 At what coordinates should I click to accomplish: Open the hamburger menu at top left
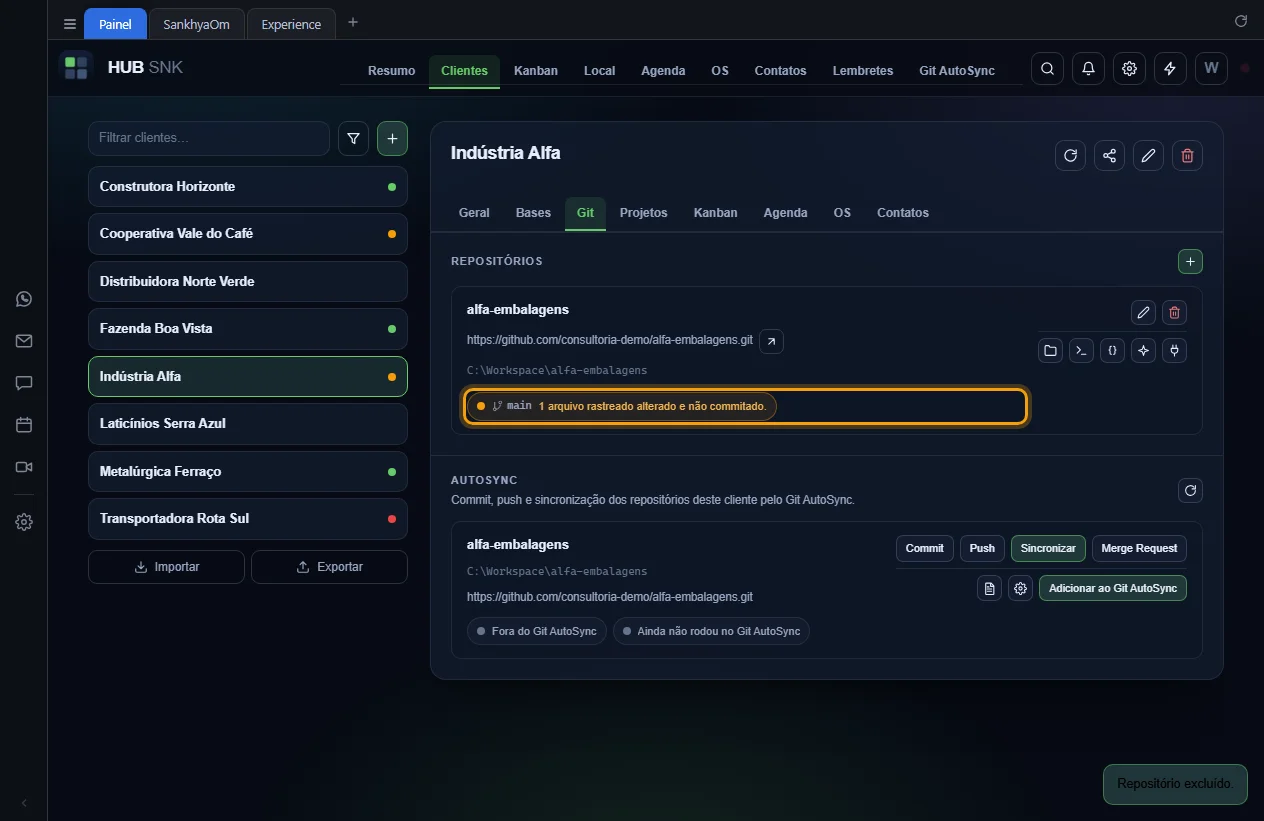69,24
